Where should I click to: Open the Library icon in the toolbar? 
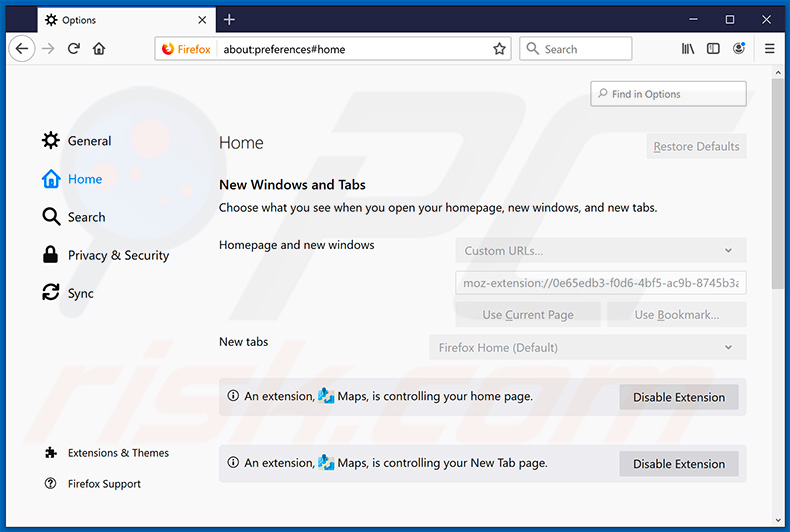click(687, 48)
